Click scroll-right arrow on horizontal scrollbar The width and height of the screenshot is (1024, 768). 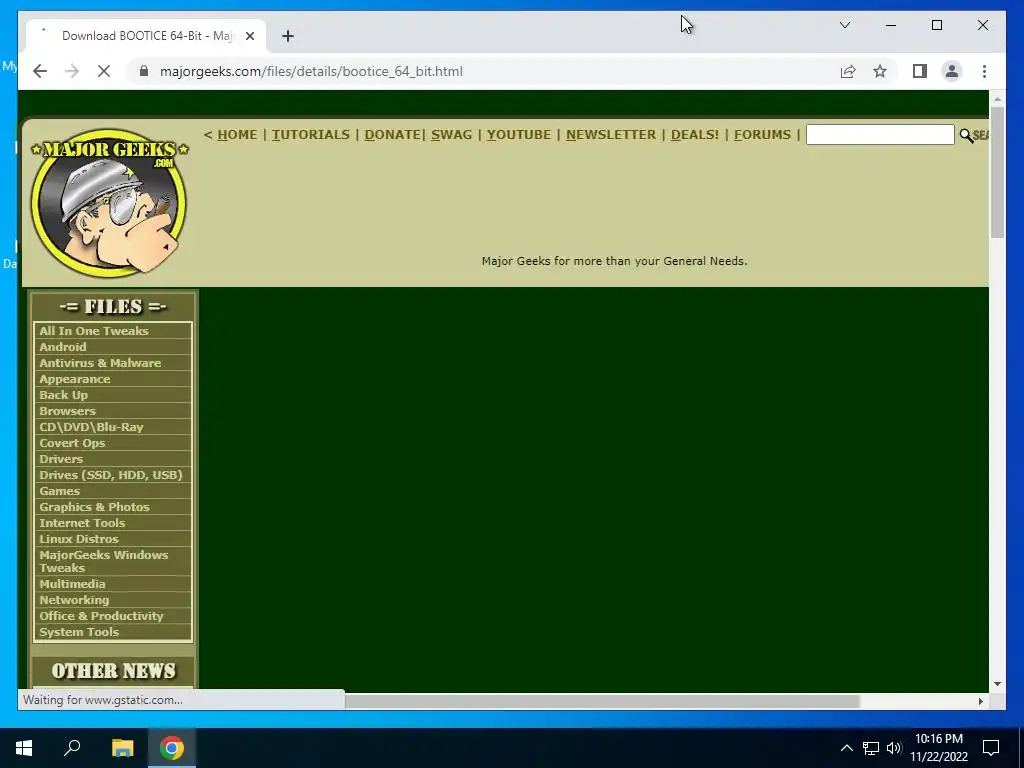point(981,701)
